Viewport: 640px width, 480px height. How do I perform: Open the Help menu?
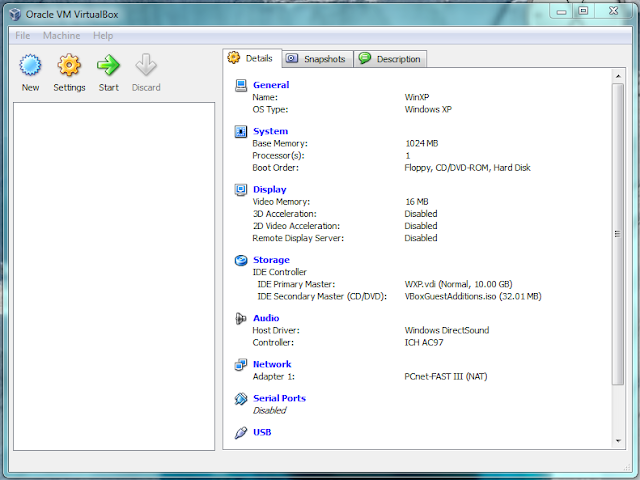click(103, 36)
